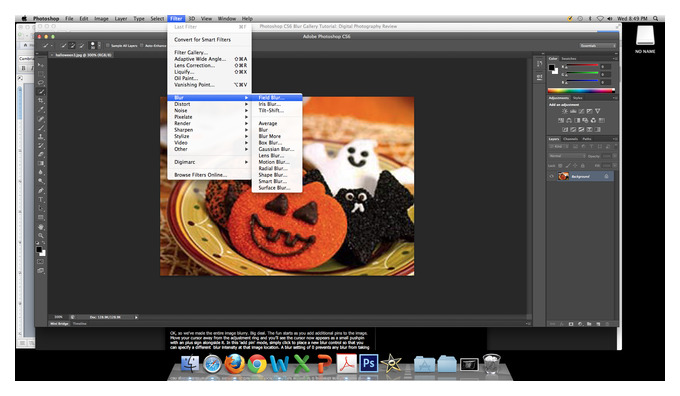
Task: Choose Gaussian Blur menu entry
Action: pos(277,149)
